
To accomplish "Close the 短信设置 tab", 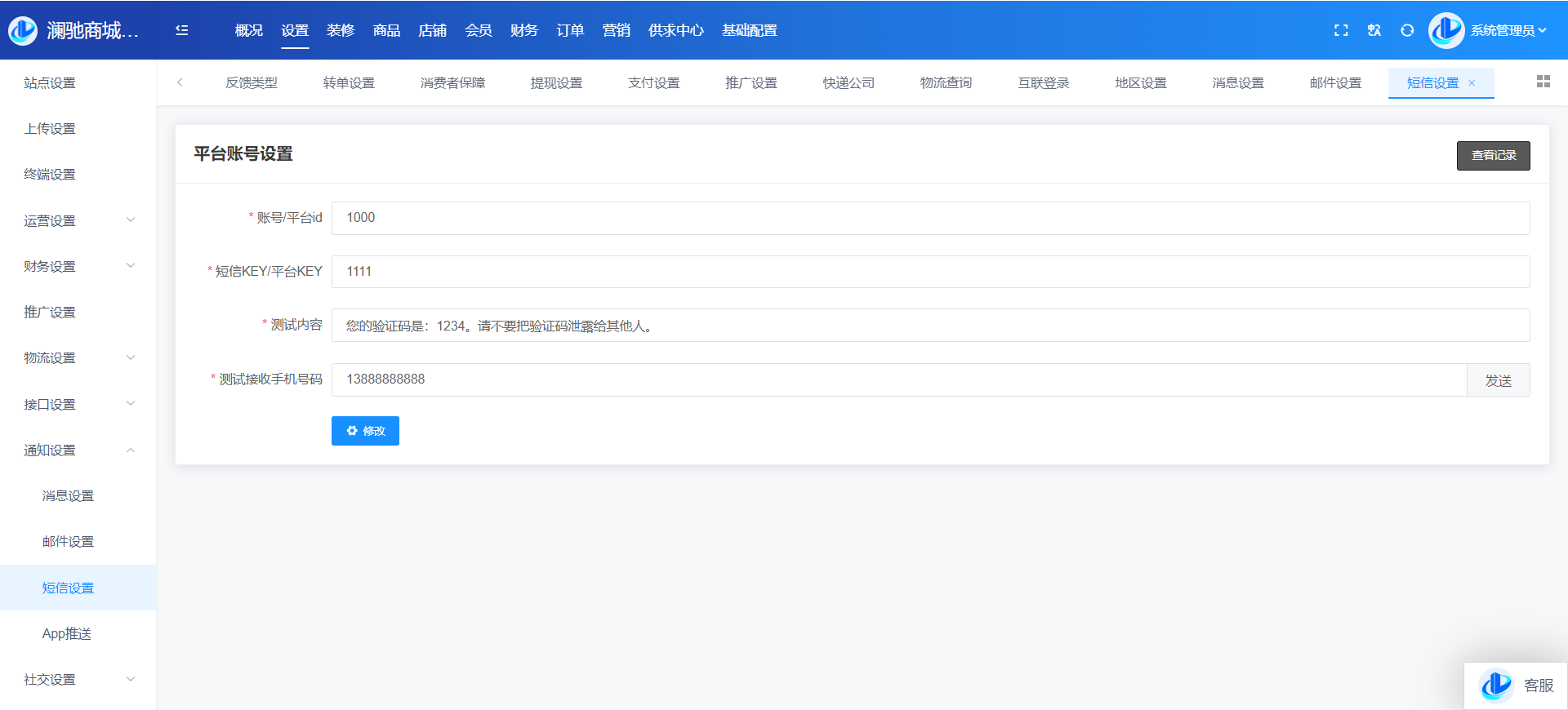I will (x=1472, y=83).
